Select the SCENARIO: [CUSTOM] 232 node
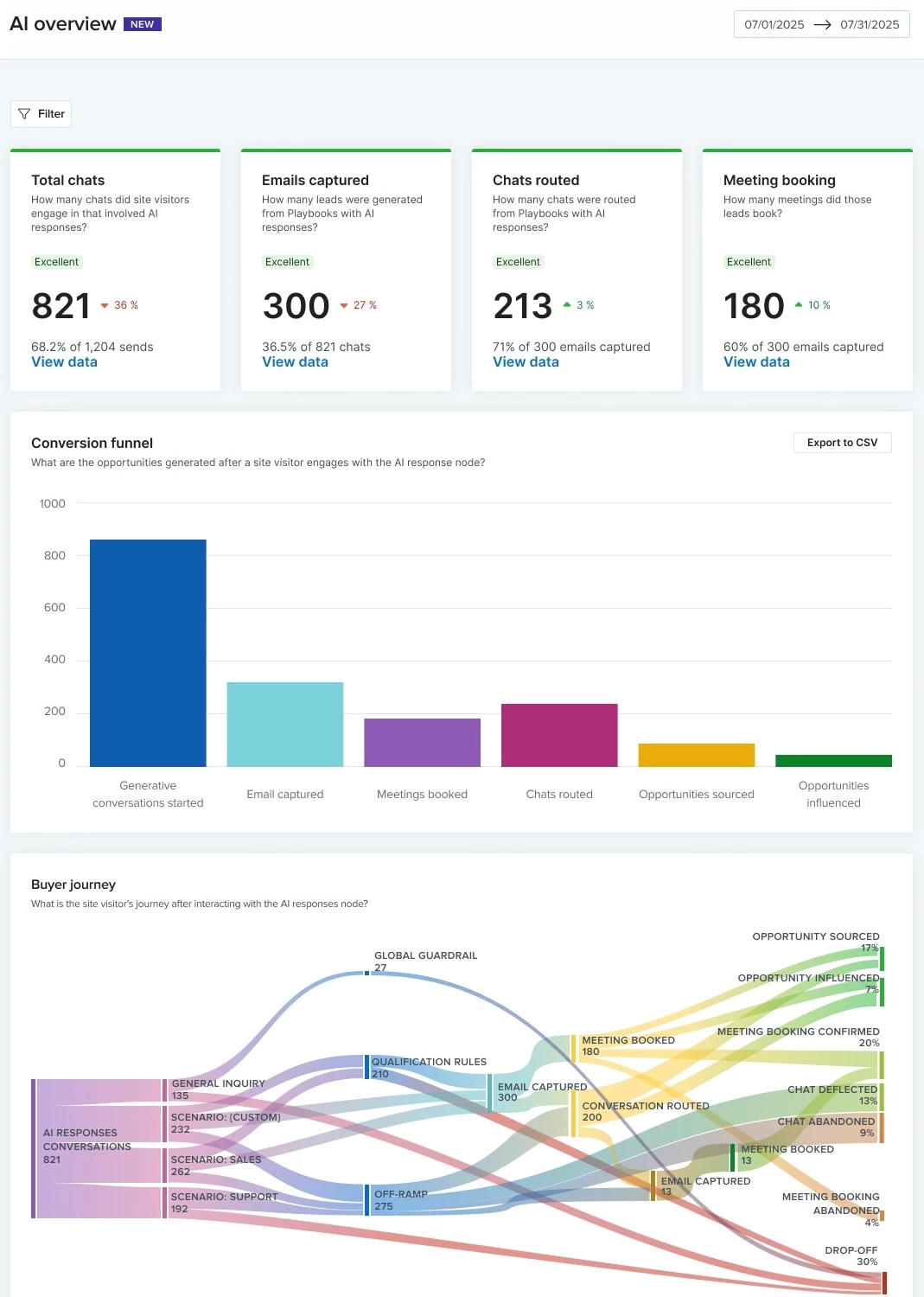Screen dimensions: 924x1297 (x=164, y=1124)
